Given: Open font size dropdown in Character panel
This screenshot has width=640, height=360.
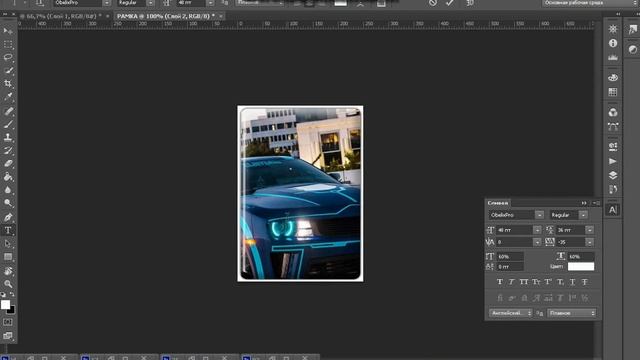Looking at the screenshot, I should 537,230.
